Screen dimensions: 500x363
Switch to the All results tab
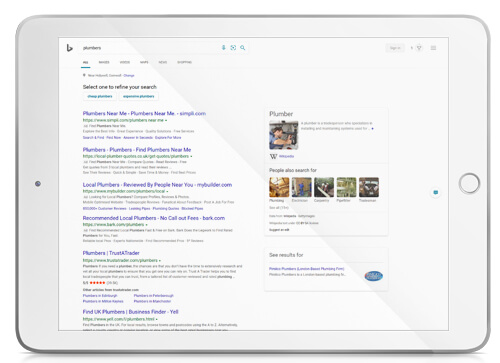coord(86,62)
